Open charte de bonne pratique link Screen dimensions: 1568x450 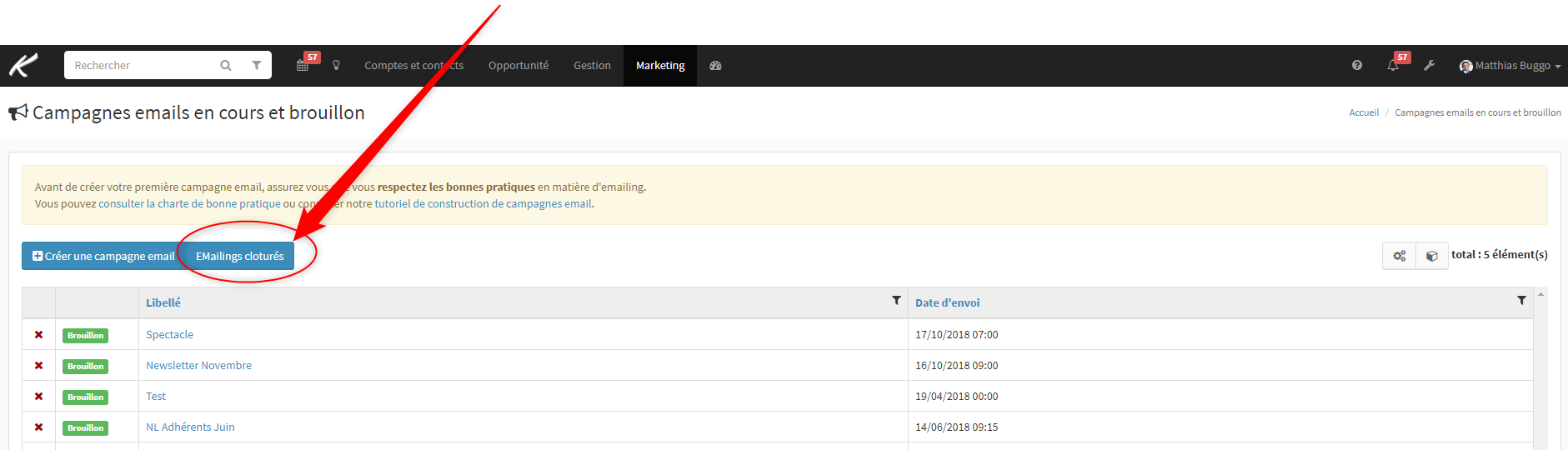(x=189, y=203)
